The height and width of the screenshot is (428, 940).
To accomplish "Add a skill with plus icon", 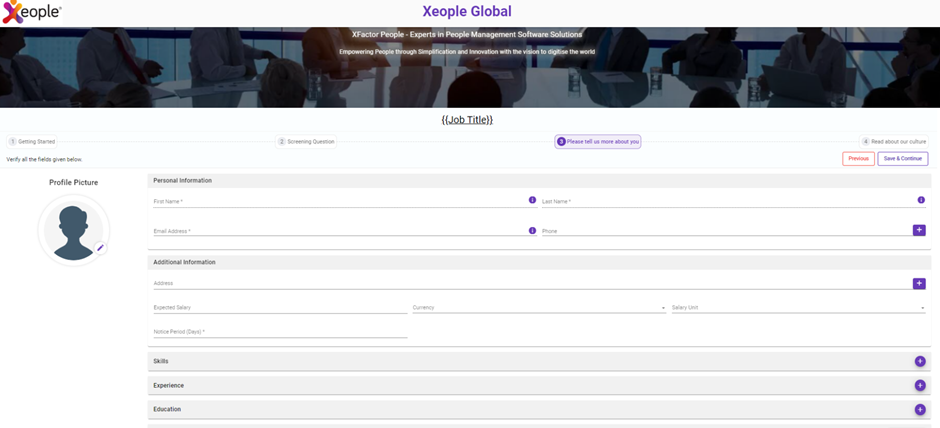I will tap(920, 361).
